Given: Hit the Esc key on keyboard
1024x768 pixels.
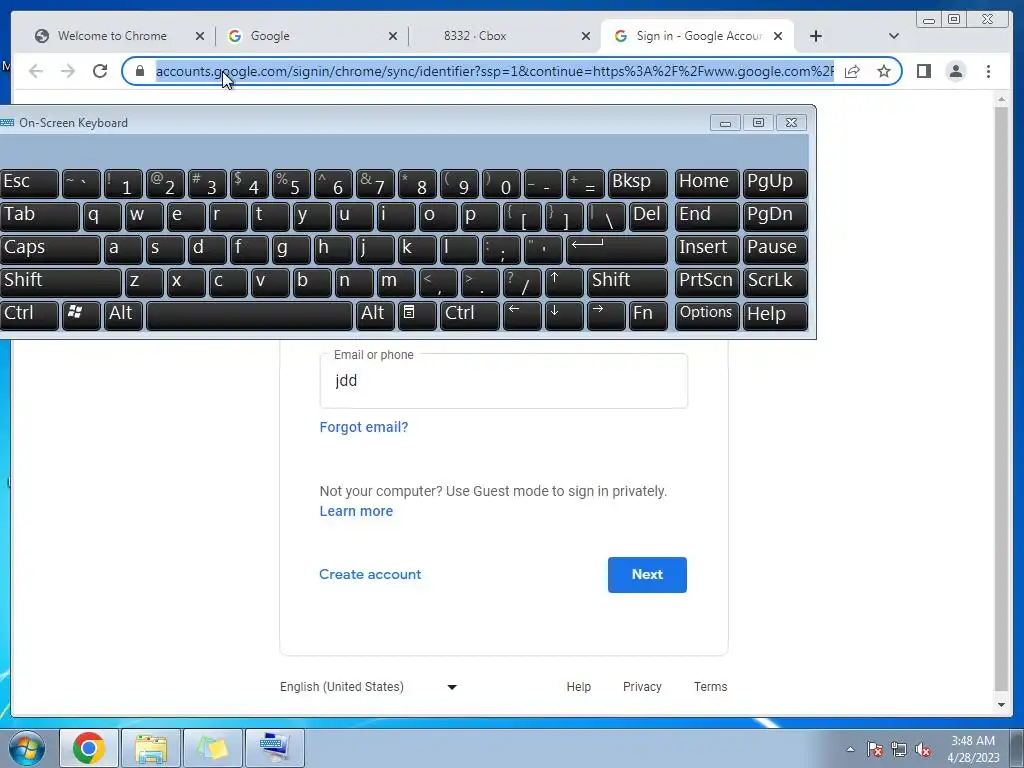Looking at the screenshot, I should (x=29, y=183).
